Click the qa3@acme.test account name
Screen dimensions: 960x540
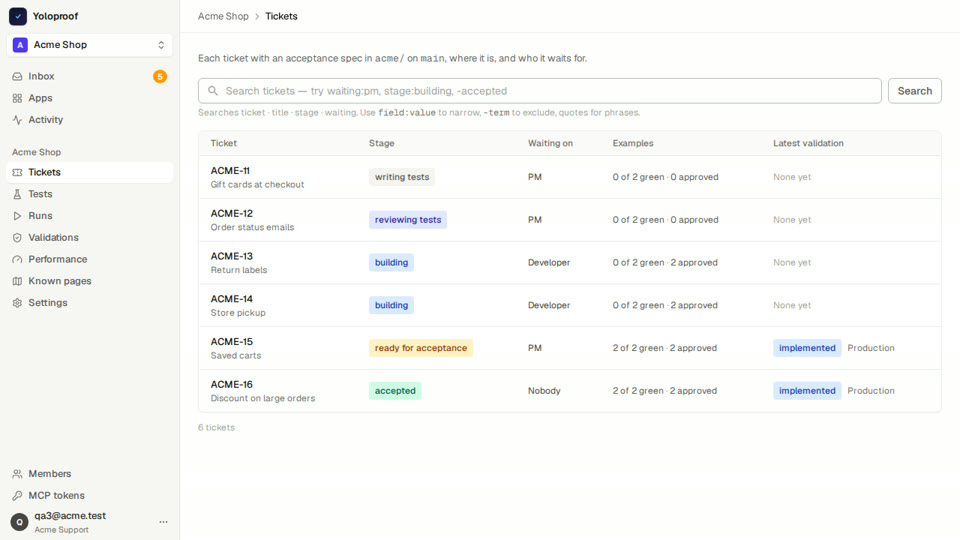click(70, 516)
